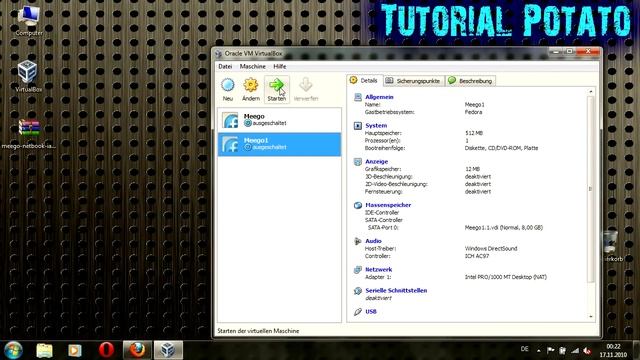Click the Meego1.1.vdi storage value

click(504, 228)
